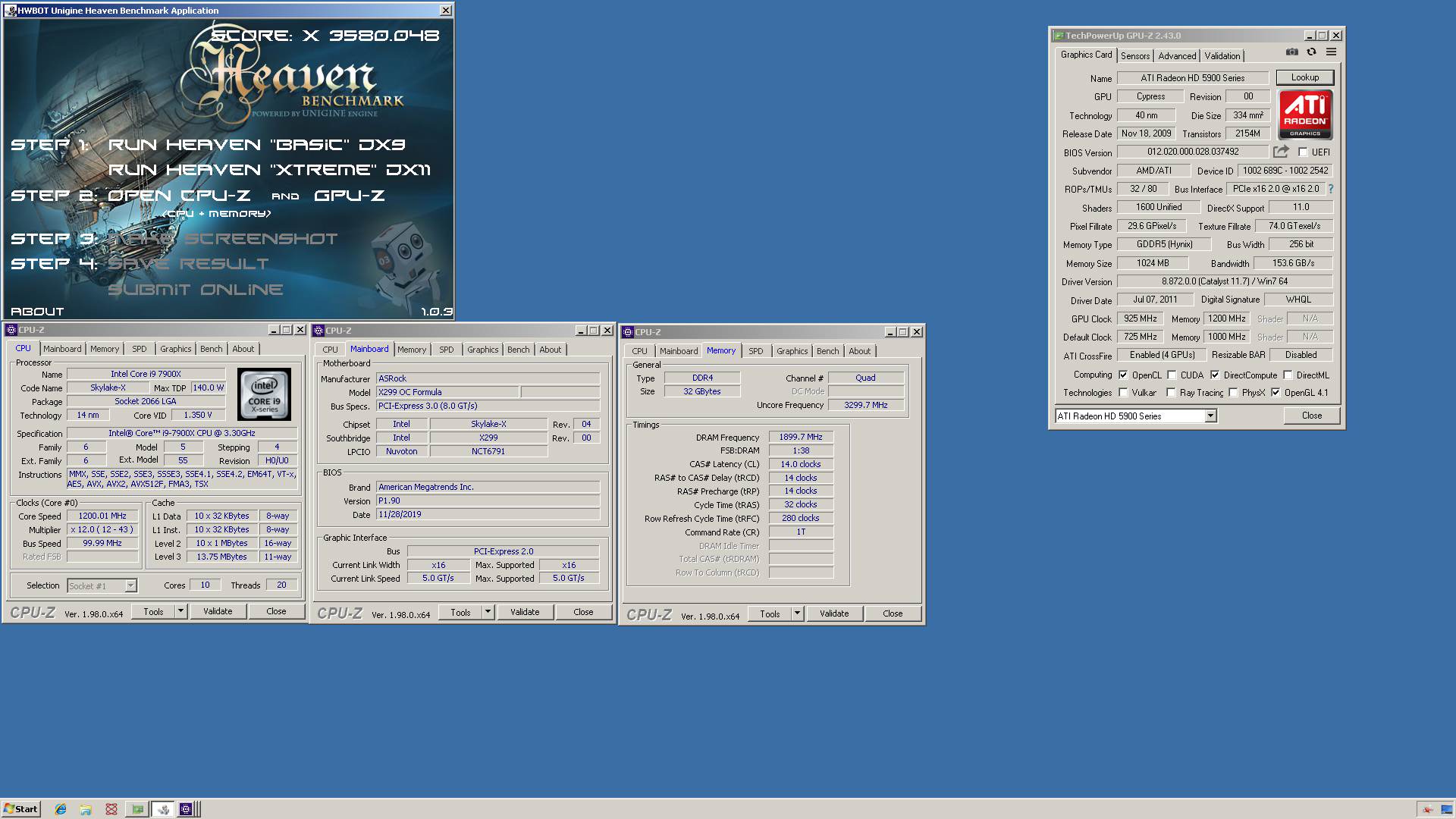Take a GPU-Z screenshot with camera icon
1456x819 pixels.
point(1292,52)
